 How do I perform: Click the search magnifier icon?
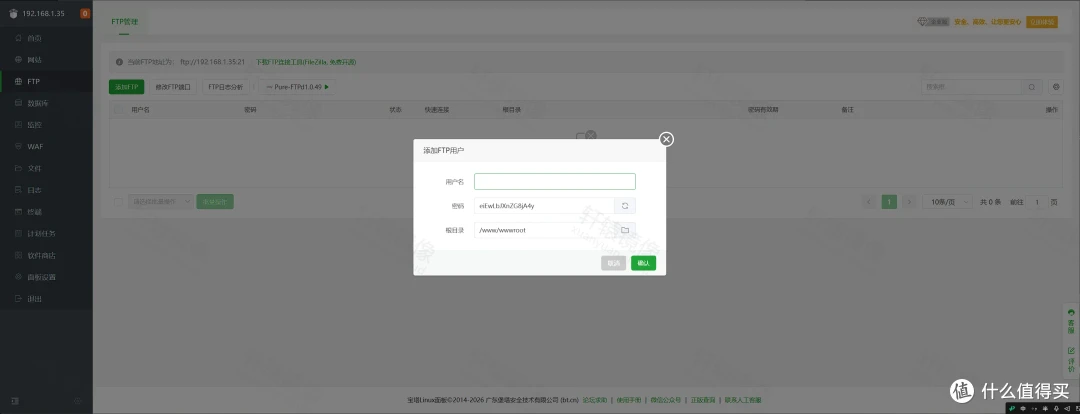[x=1031, y=87]
